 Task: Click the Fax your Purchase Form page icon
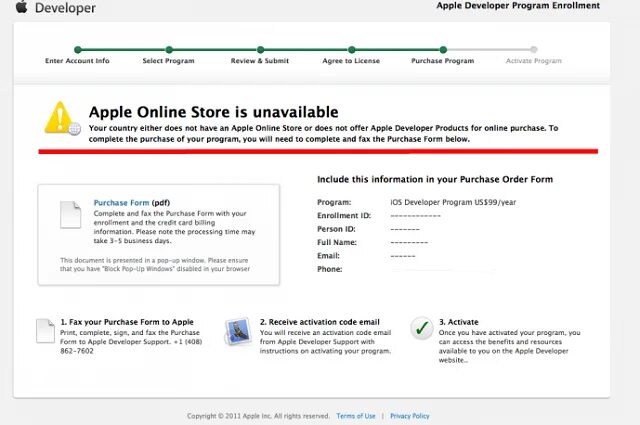point(45,331)
